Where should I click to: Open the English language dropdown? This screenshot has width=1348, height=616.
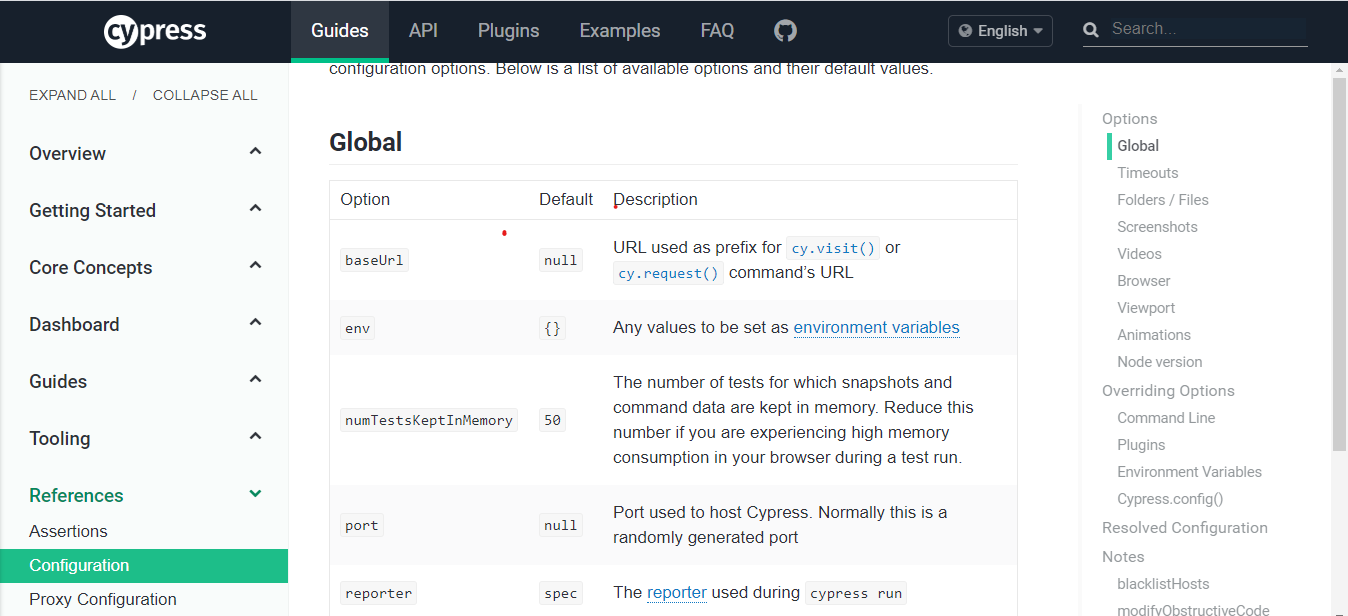pyautogui.click(x=1000, y=31)
